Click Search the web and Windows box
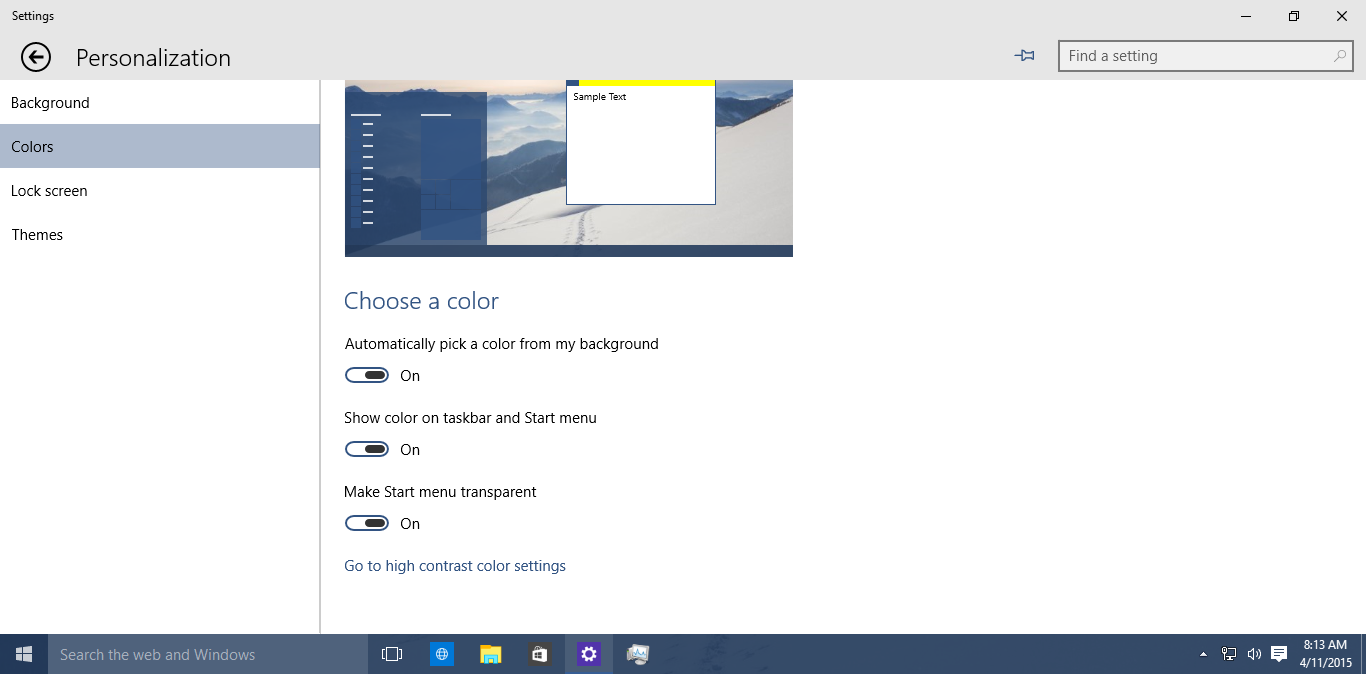This screenshot has width=1366, height=674. (208, 654)
